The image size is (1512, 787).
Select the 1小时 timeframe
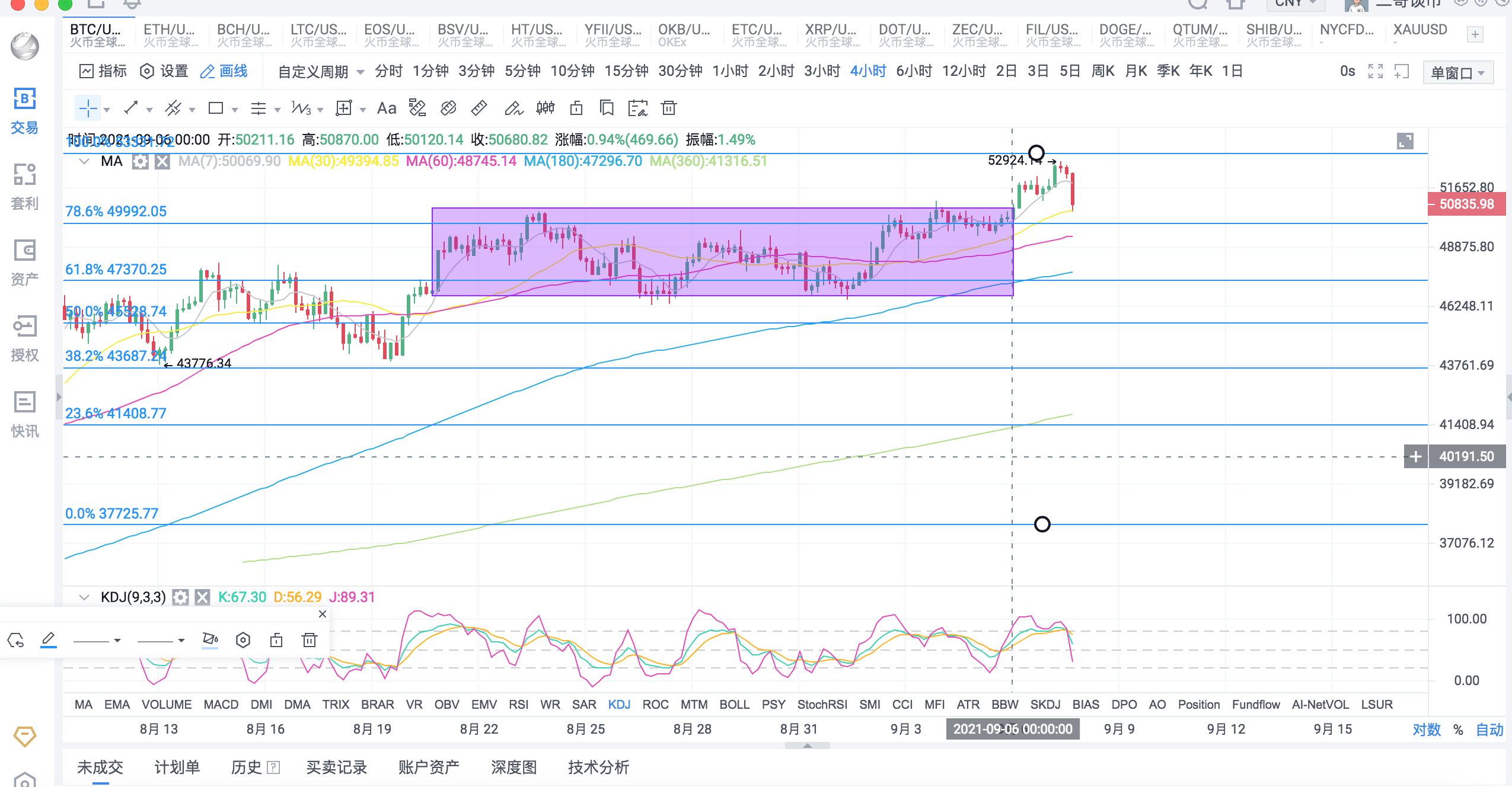point(729,72)
